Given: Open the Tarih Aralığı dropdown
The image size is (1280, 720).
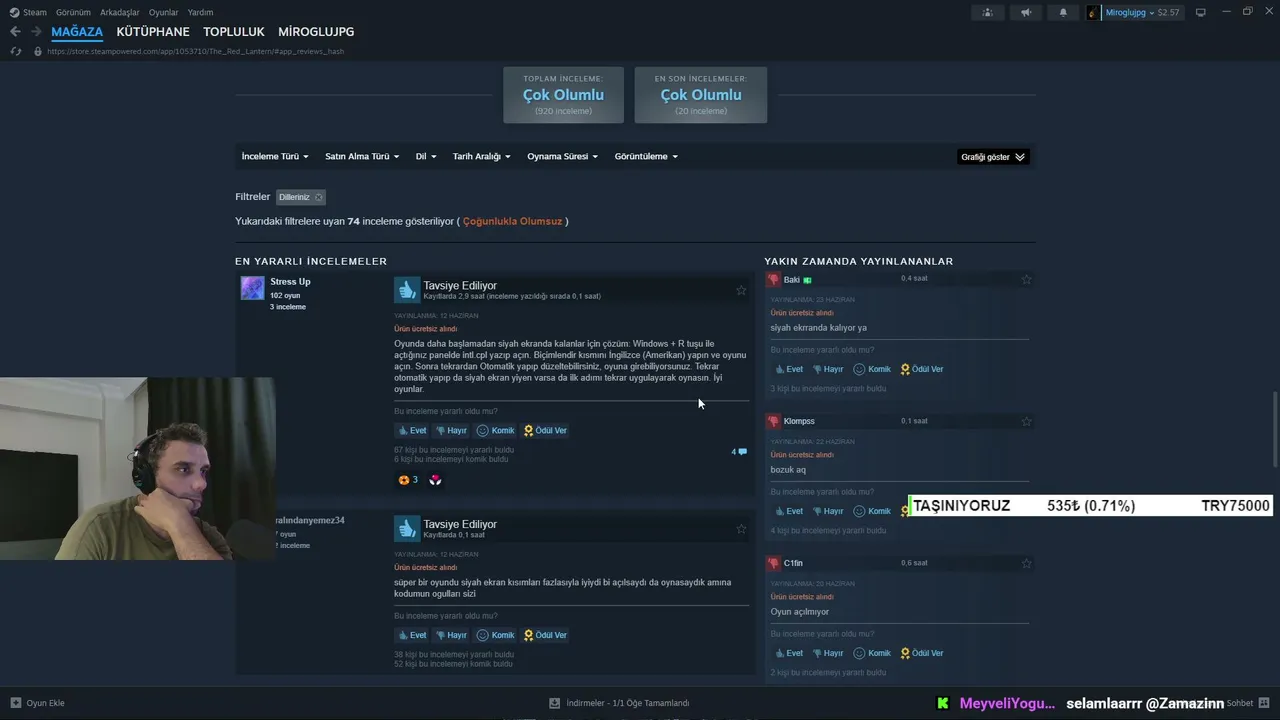Looking at the screenshot, I should tap(482, 156).
